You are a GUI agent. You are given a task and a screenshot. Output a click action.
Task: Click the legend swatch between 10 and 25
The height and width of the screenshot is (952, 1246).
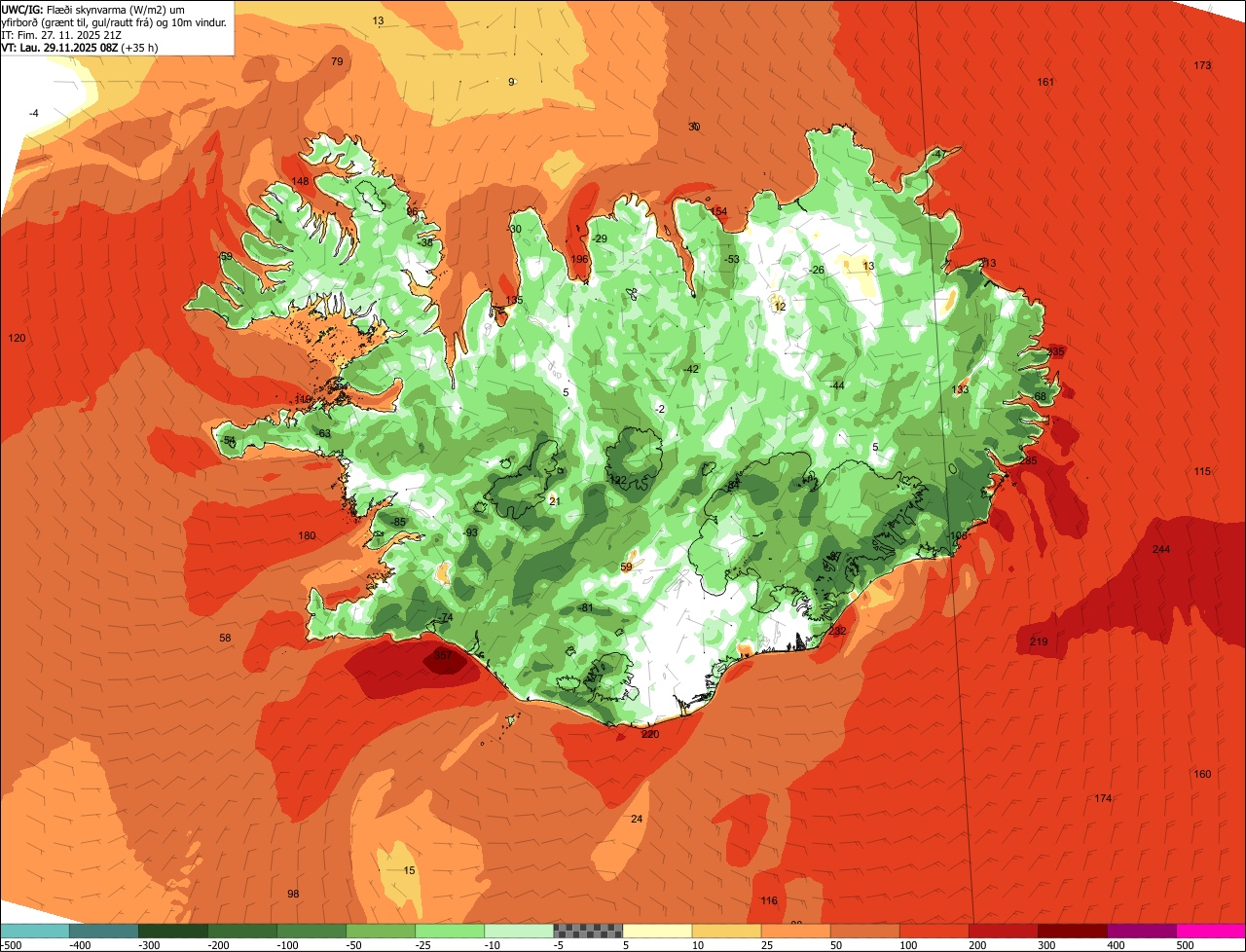[x=725, y=931]
